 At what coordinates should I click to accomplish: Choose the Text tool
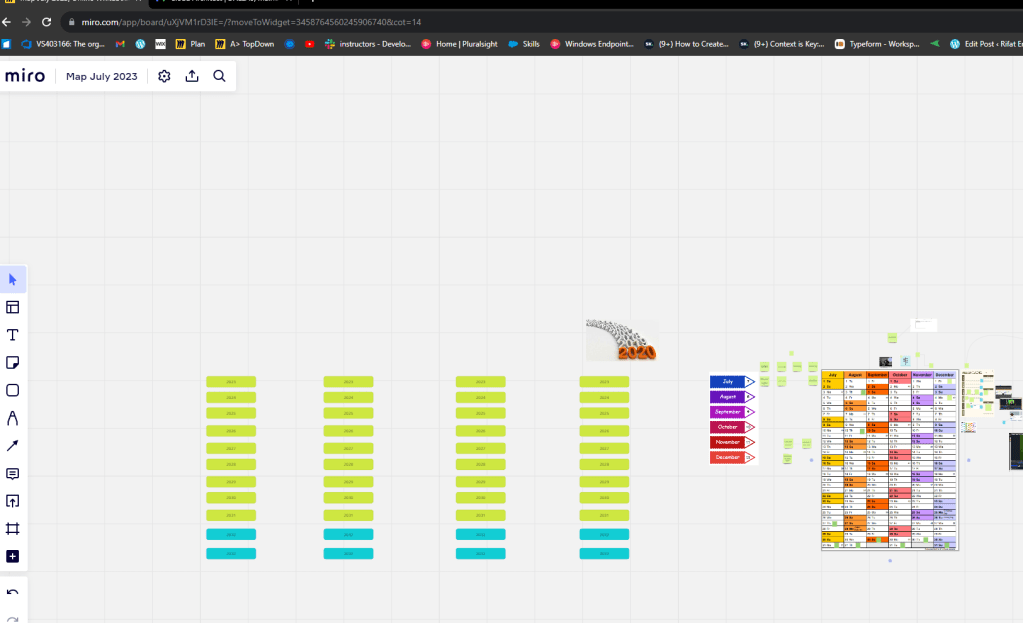(12, 335)
